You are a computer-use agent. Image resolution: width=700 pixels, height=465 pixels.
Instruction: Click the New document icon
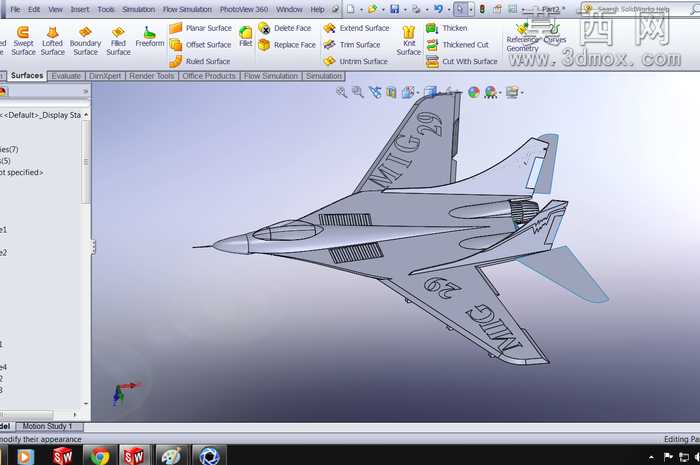click(x=350, y=9)
